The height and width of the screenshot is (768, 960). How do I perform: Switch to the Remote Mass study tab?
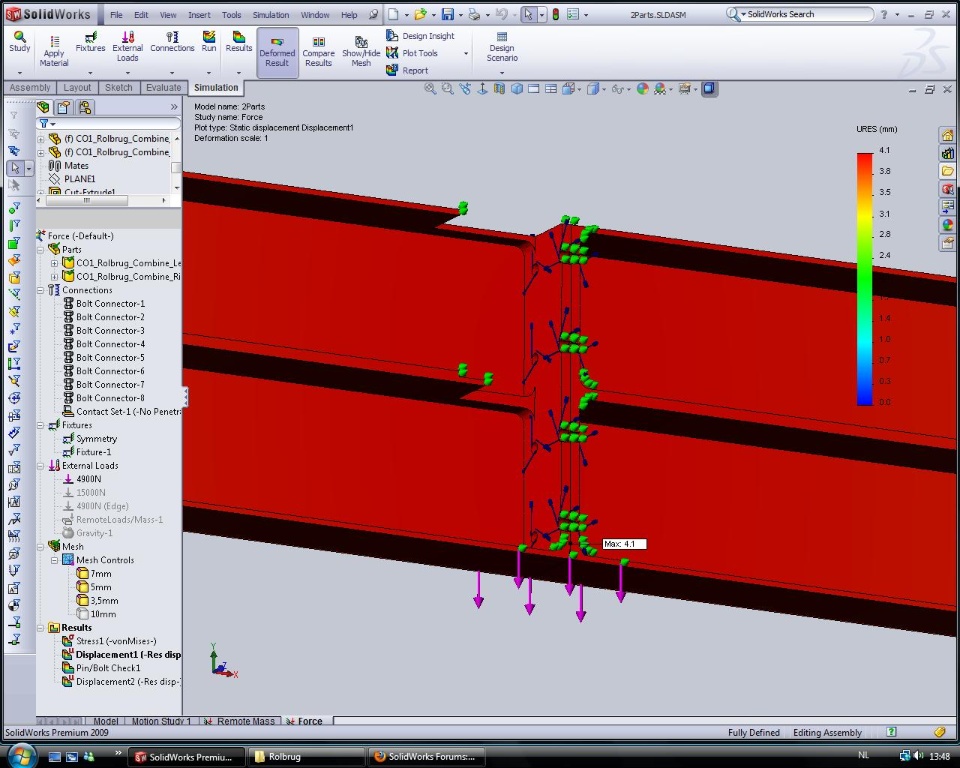[241, 721]
